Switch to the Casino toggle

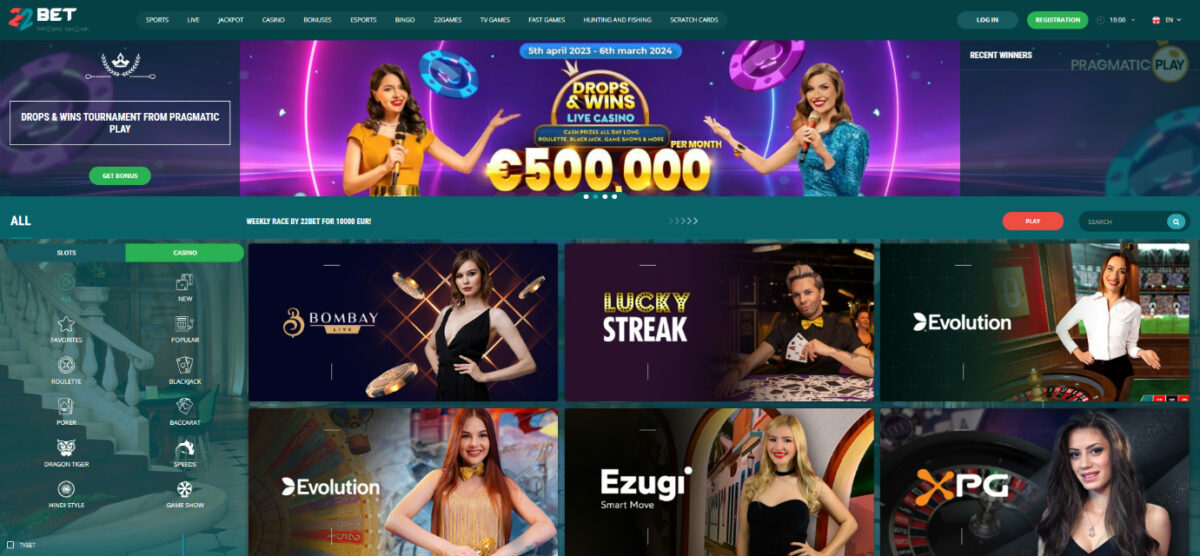tap(185, 253)
